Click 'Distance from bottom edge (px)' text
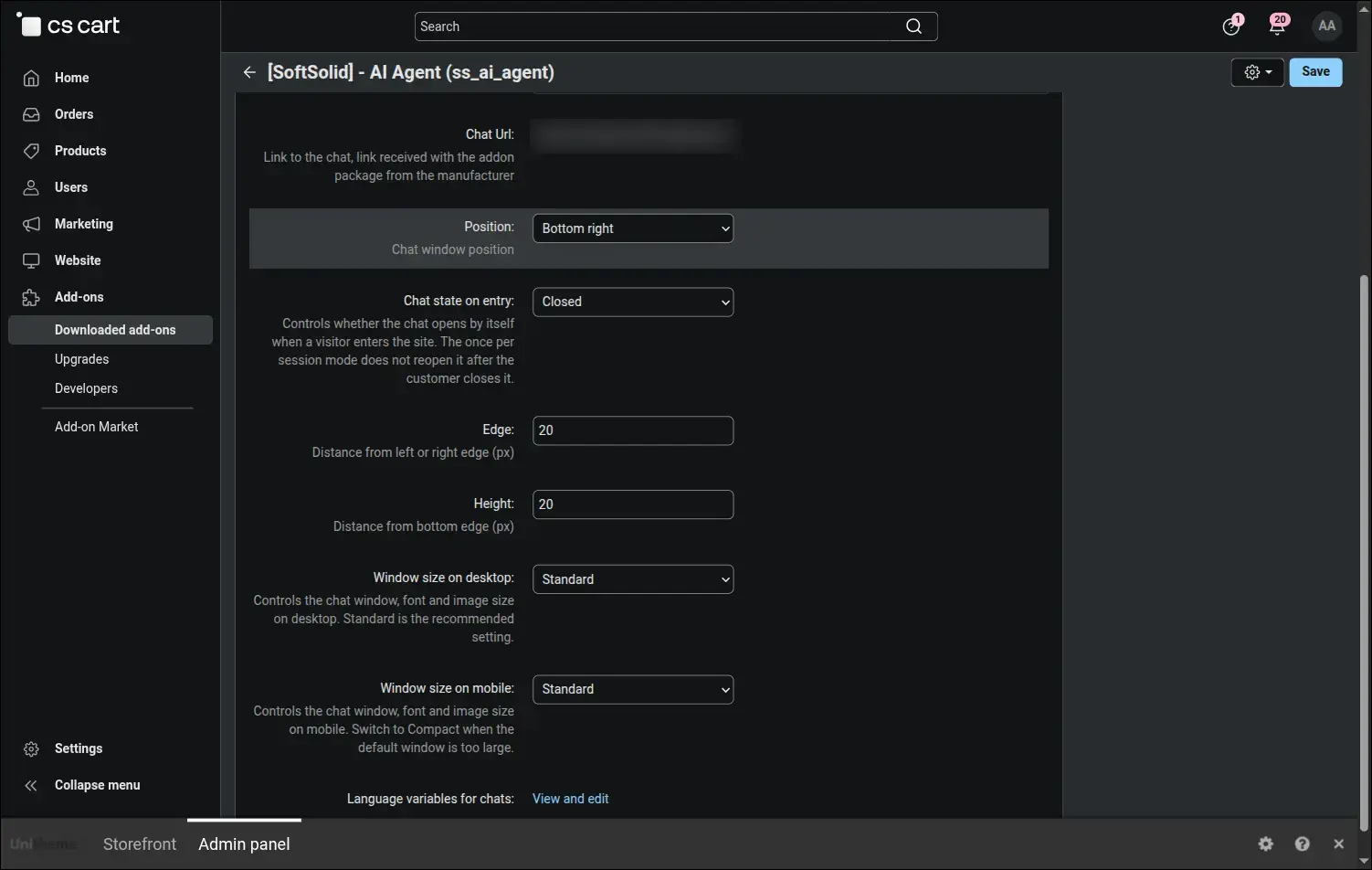The width and height of the screenshot is (1372, 870). point(424,526)
